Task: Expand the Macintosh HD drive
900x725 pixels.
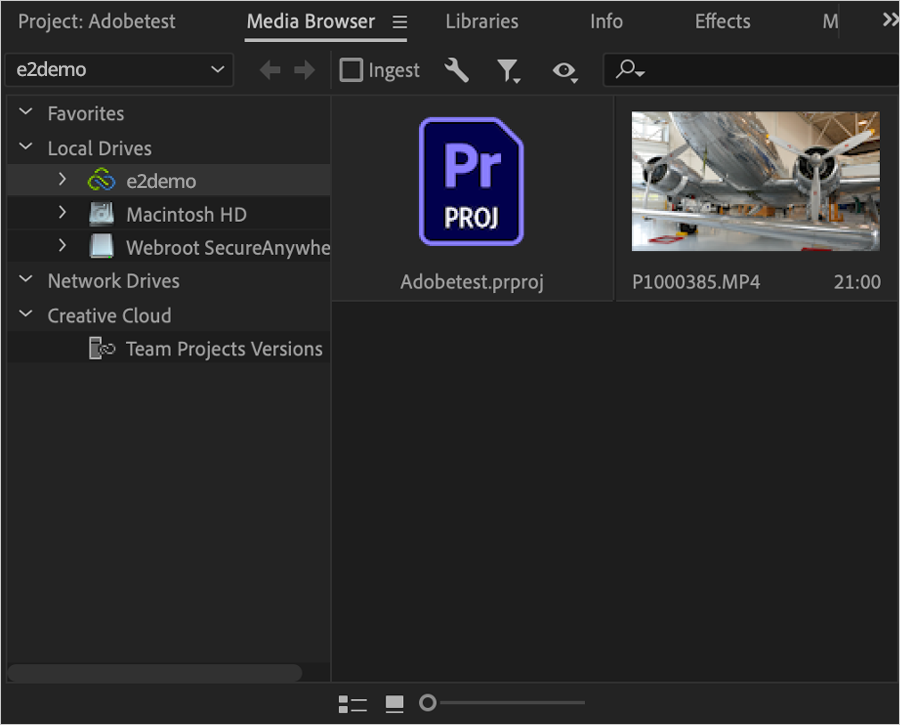Action: tap(63, 213)
